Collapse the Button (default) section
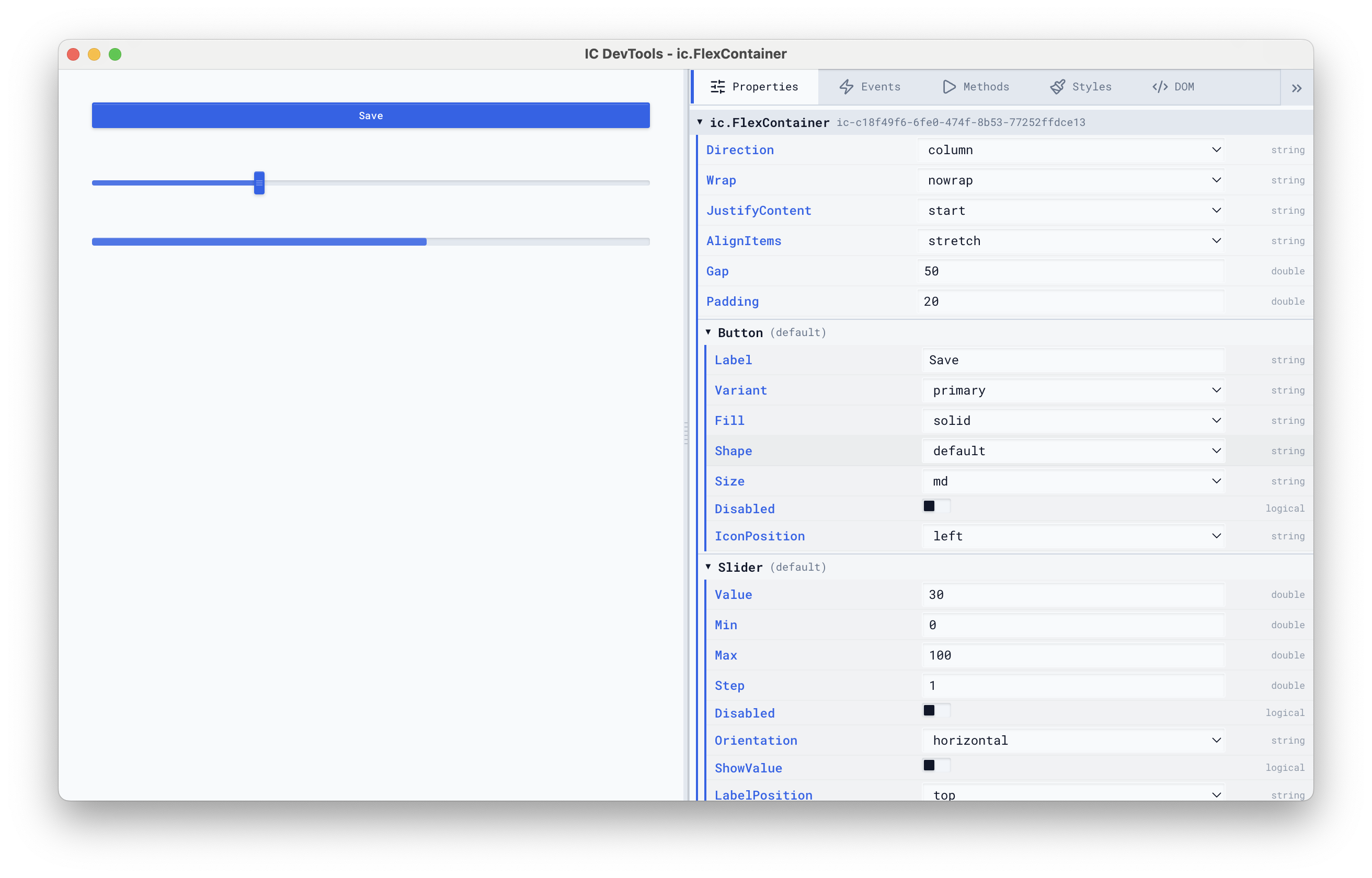Screen dimensions: 1372x878 [708, 332]
